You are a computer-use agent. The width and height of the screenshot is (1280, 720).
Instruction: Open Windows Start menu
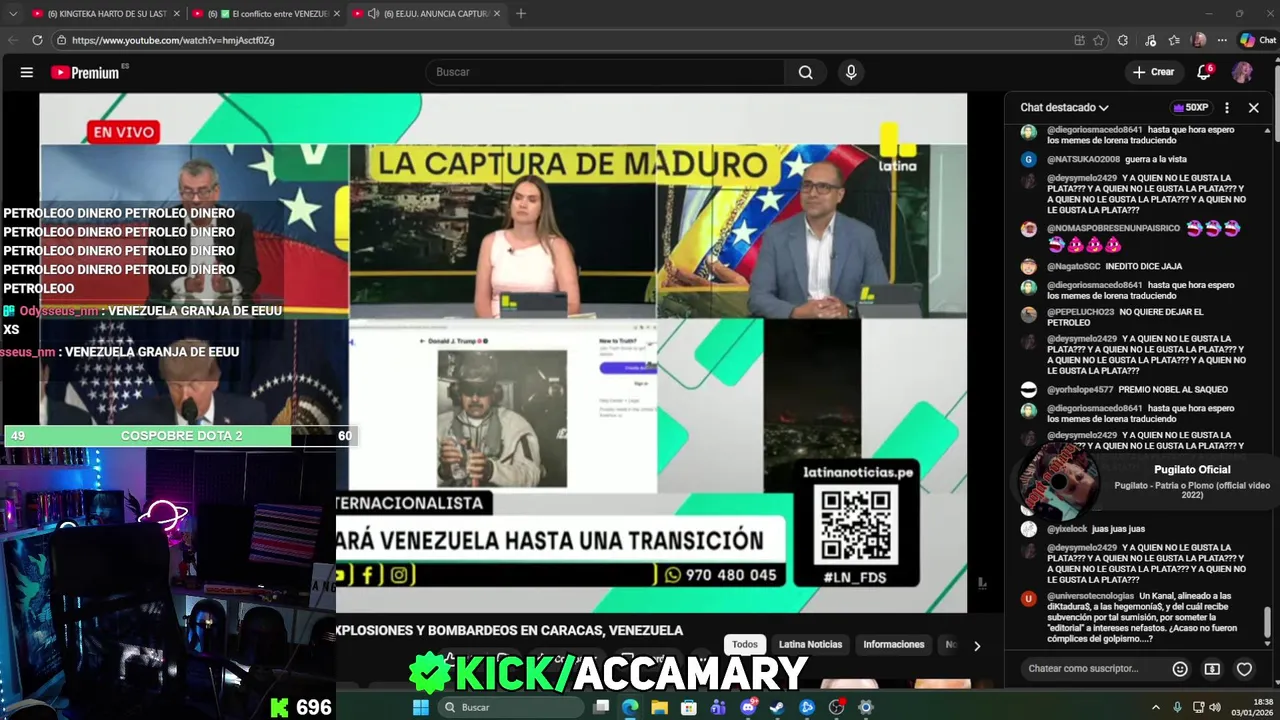(x=421, y=707)
